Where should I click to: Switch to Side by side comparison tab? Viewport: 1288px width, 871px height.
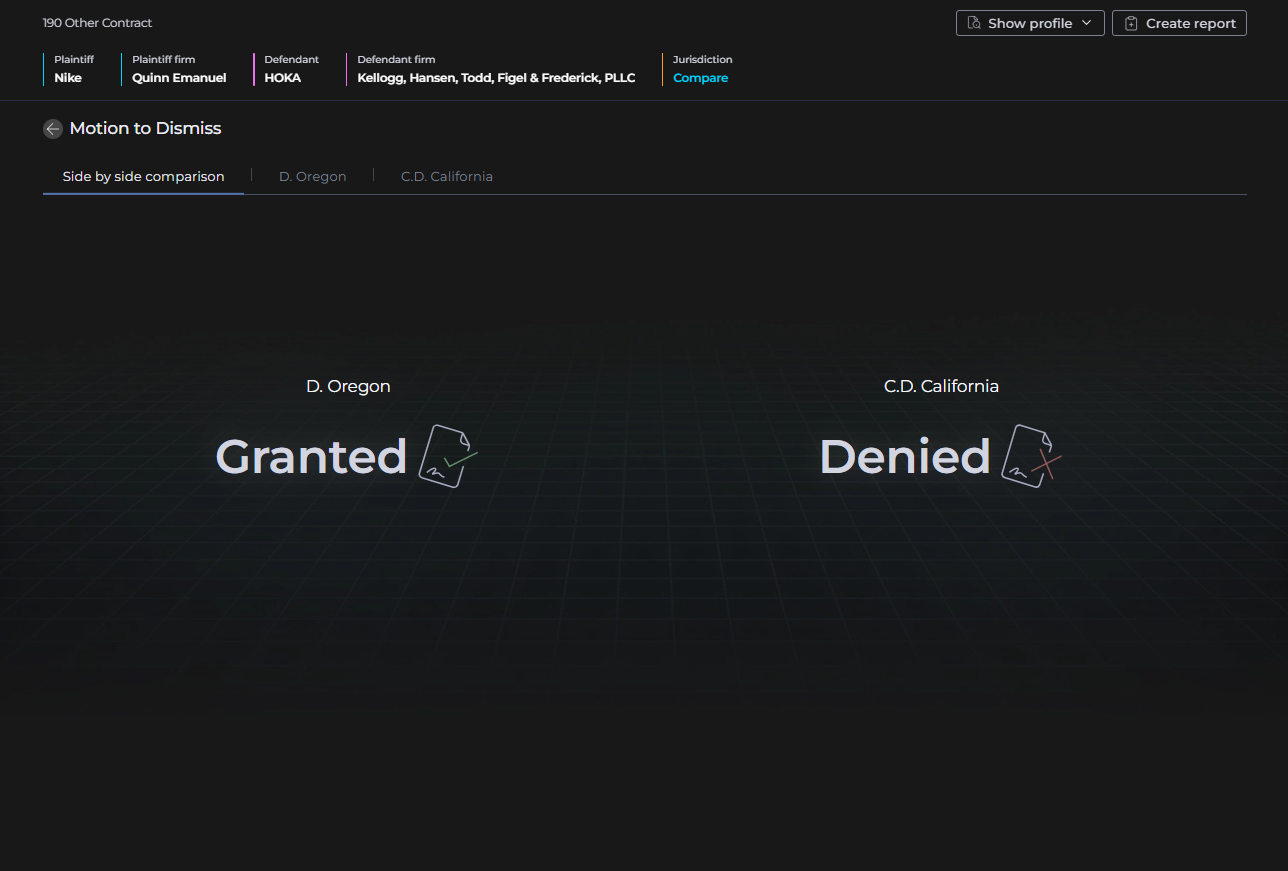pyautogui.click(x=143, y=177)
